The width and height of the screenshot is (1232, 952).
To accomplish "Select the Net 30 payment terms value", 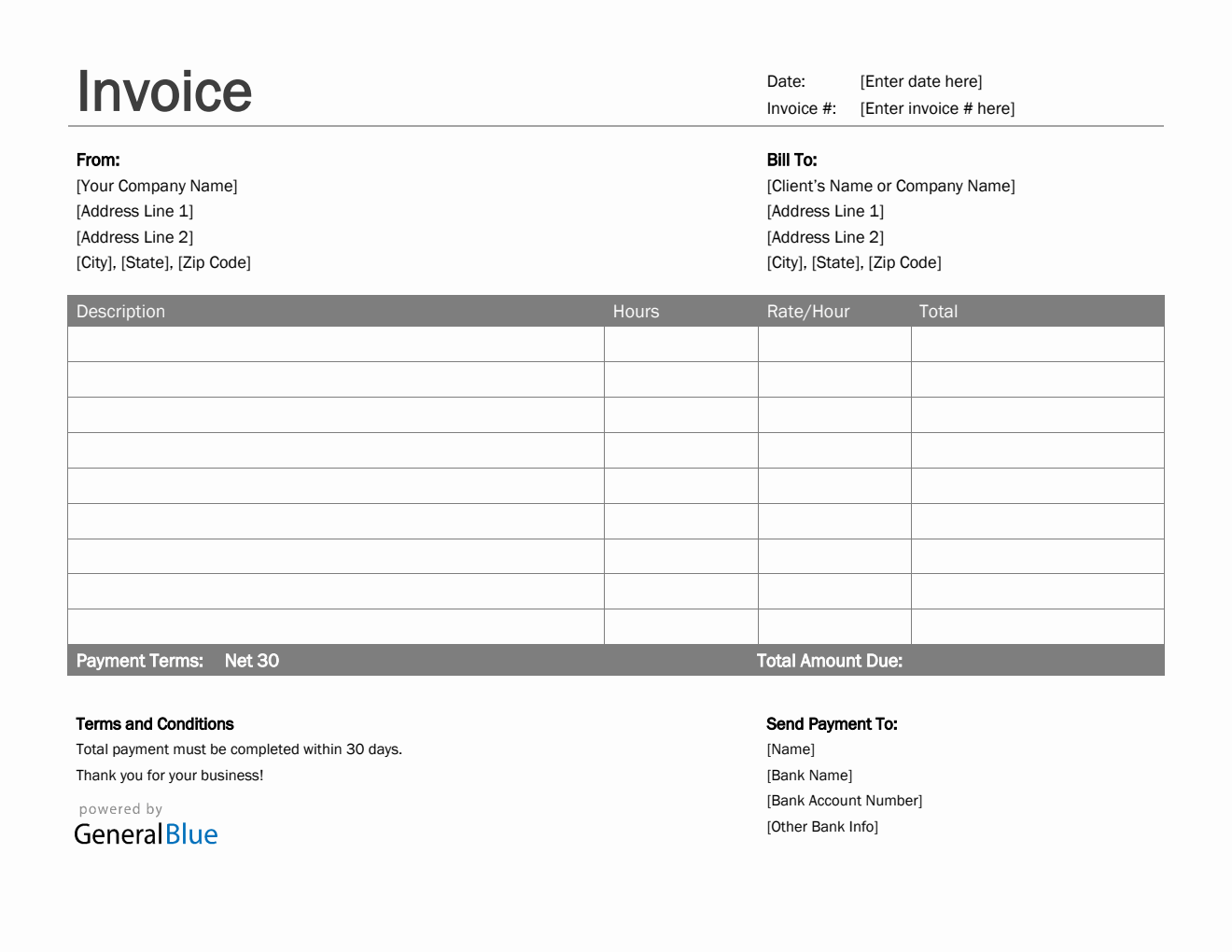I will pyautogui.click(x=252, y=661).
